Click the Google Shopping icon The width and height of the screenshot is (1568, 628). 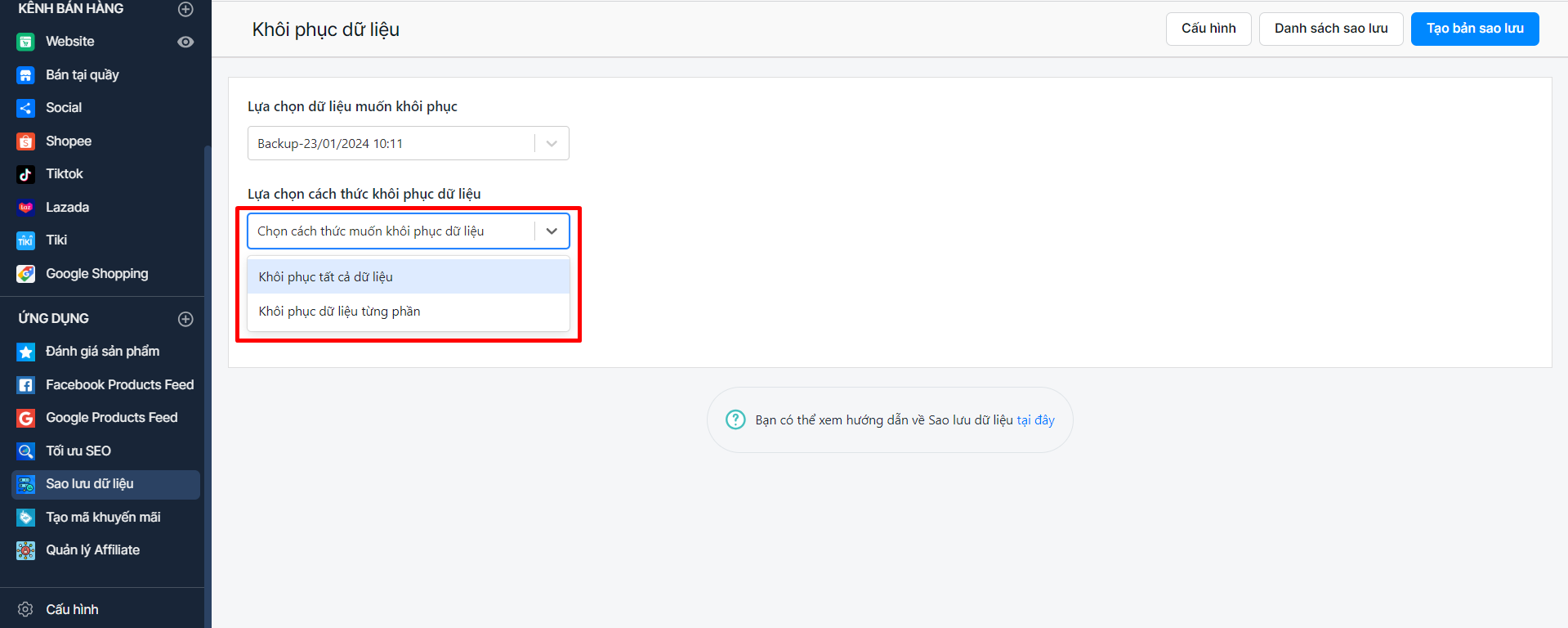(x=26, y=274)
